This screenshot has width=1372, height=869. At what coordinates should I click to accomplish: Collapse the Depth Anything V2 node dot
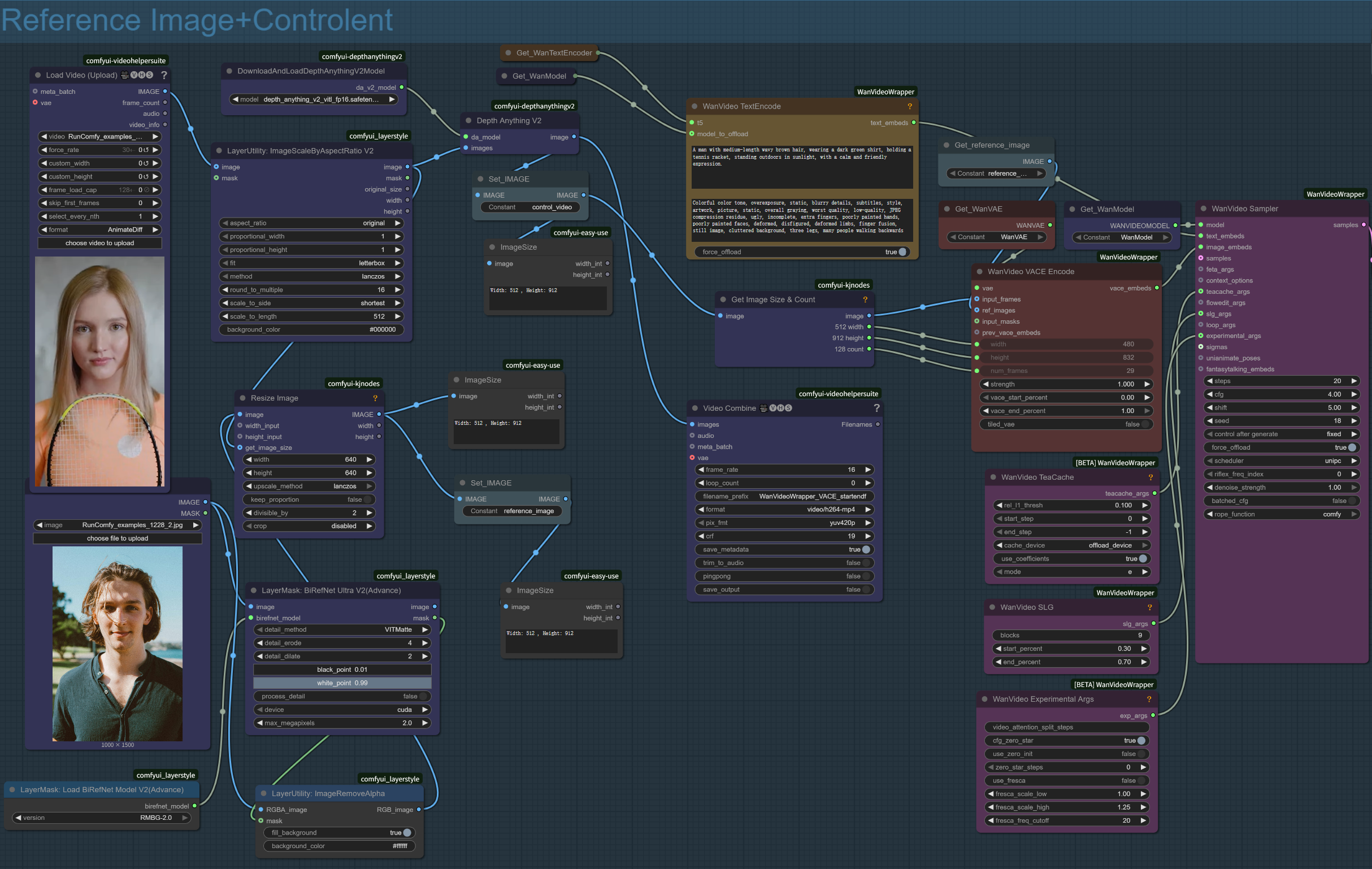click(469, 120)
